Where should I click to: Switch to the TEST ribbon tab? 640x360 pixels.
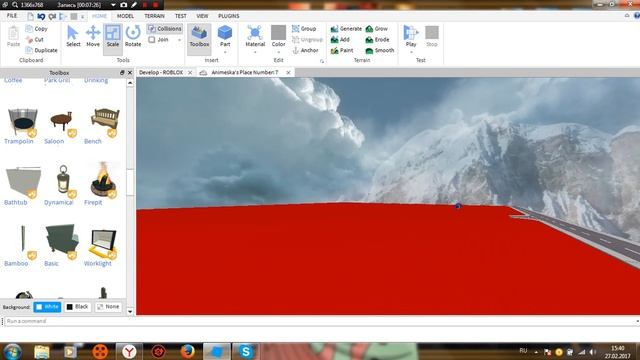180,16
